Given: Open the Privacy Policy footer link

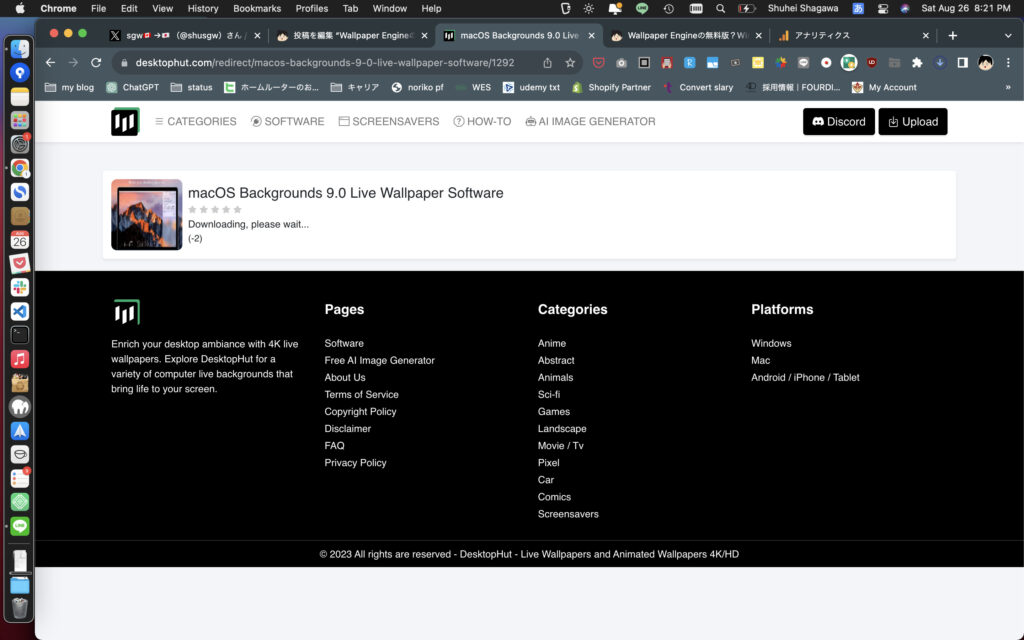Looking at the screenshot, I should coord(355,462).
